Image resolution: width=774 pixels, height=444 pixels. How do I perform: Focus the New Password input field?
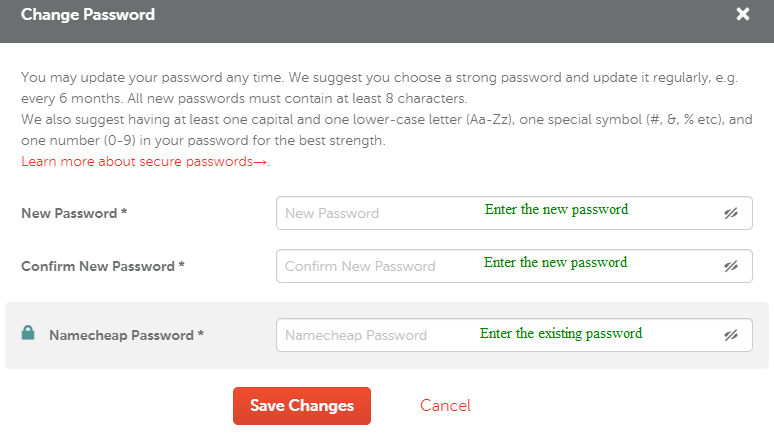pos(514,213)
